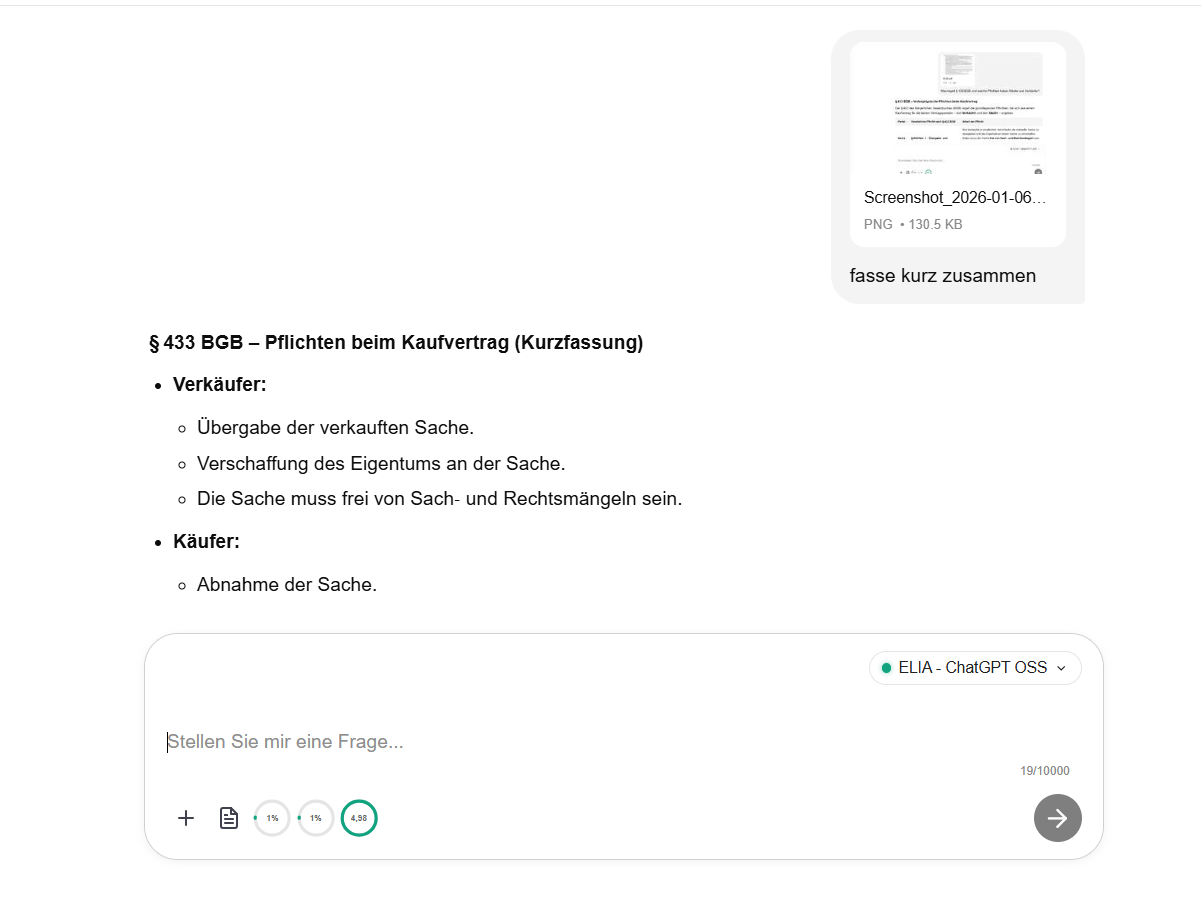1201x901 pixels.
Task: Check the 4,98 green progress ring
Action: pos(359,817)
